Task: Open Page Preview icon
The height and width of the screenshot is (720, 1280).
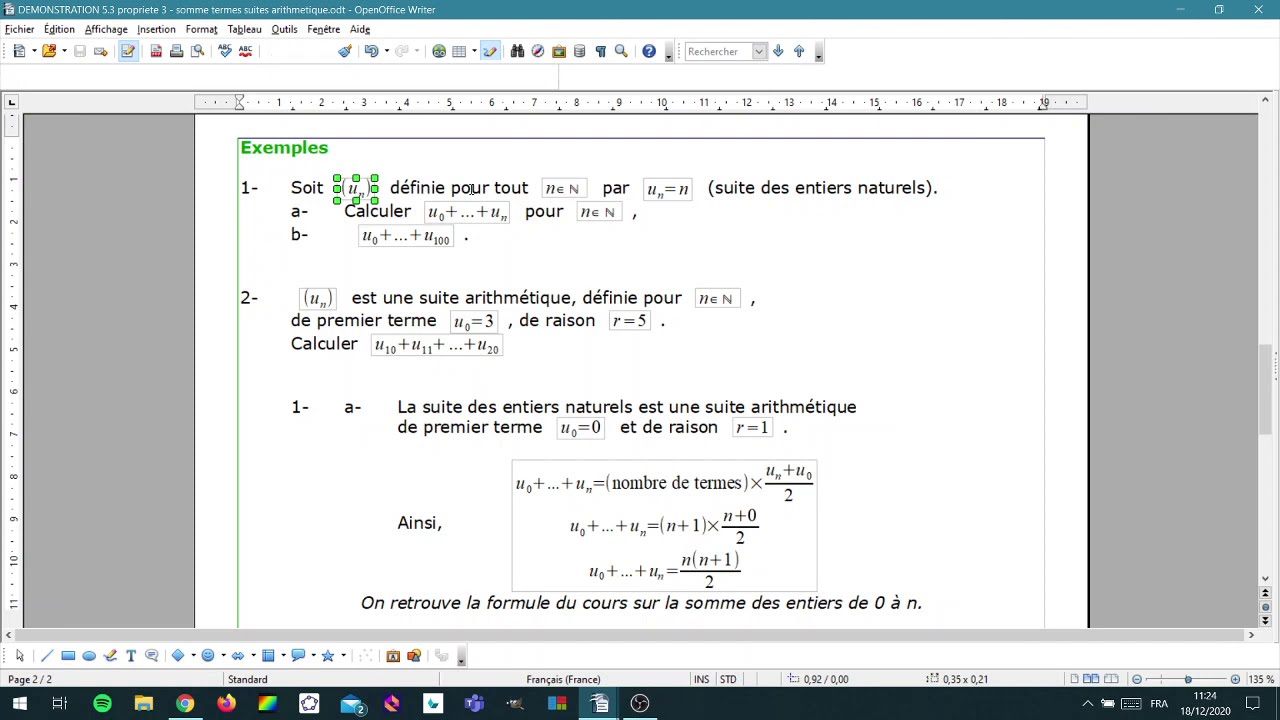Action: (x=197, y=51)
